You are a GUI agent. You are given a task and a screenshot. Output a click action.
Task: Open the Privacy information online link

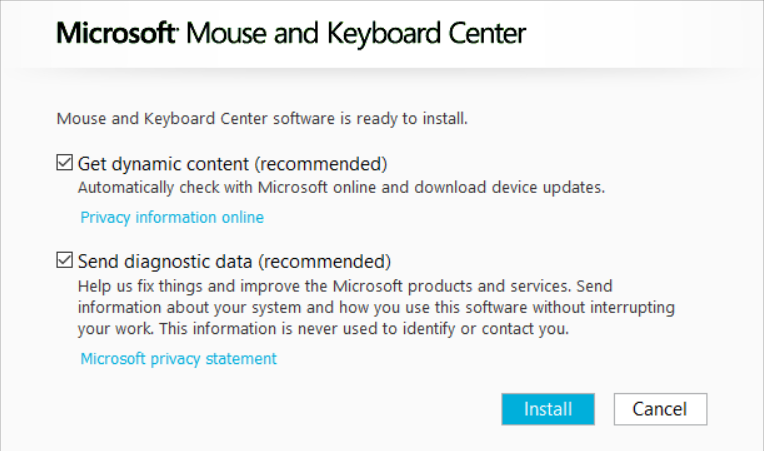(x=172, y=217)
